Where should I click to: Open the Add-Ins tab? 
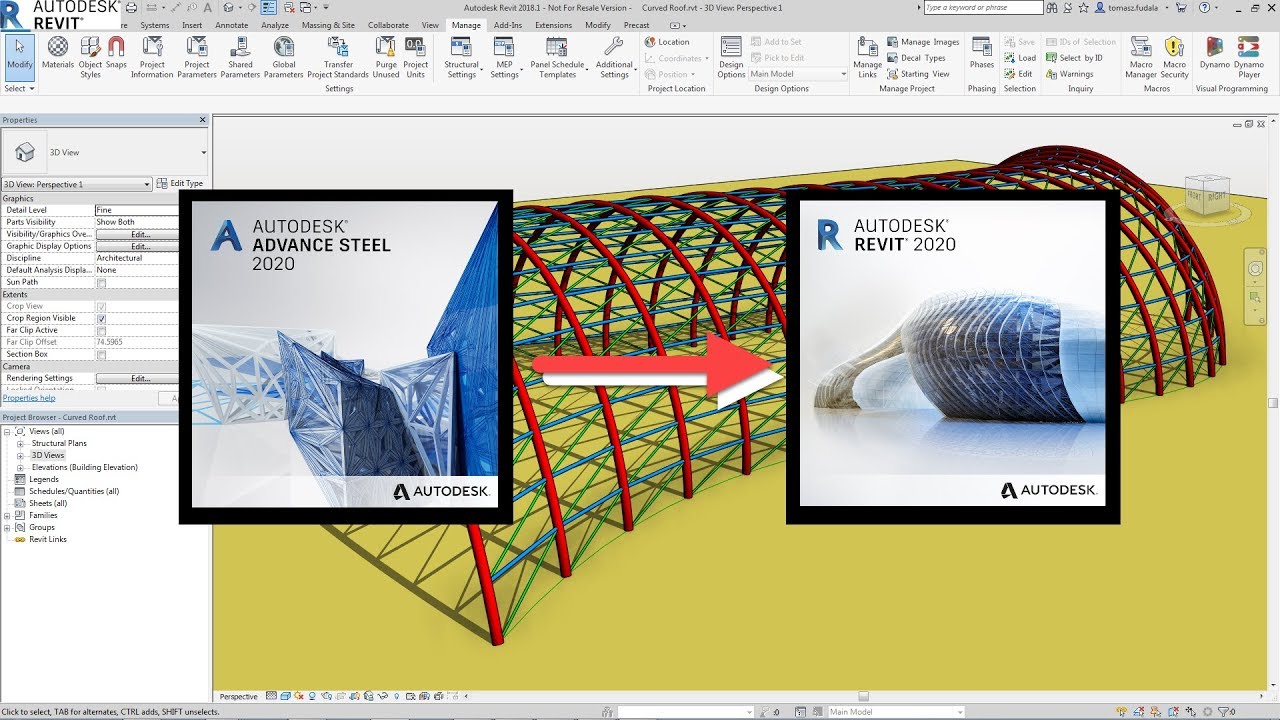click(508, 25)
